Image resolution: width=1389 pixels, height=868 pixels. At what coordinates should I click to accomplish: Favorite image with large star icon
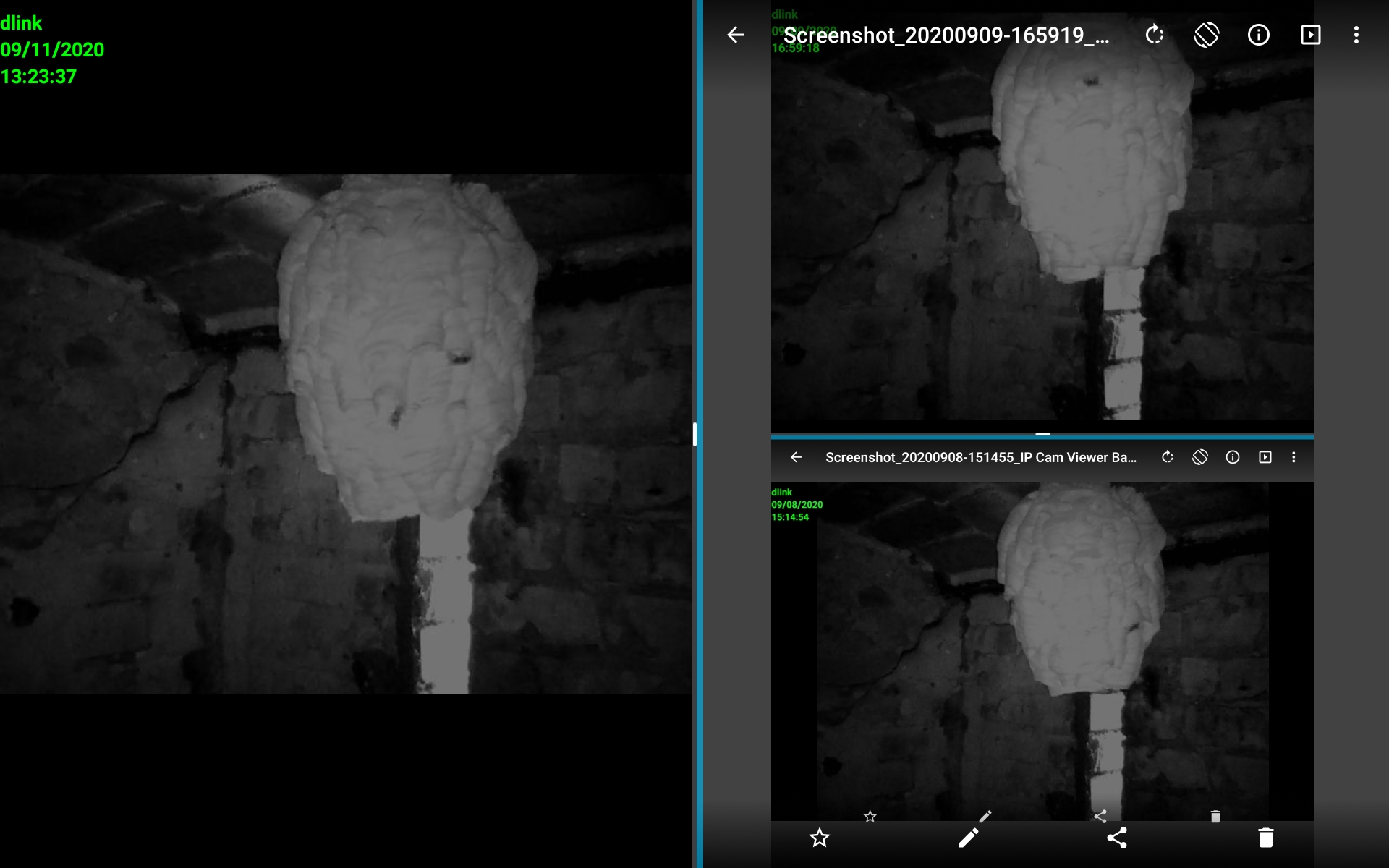pyautogui.click(x=819, y=838)
